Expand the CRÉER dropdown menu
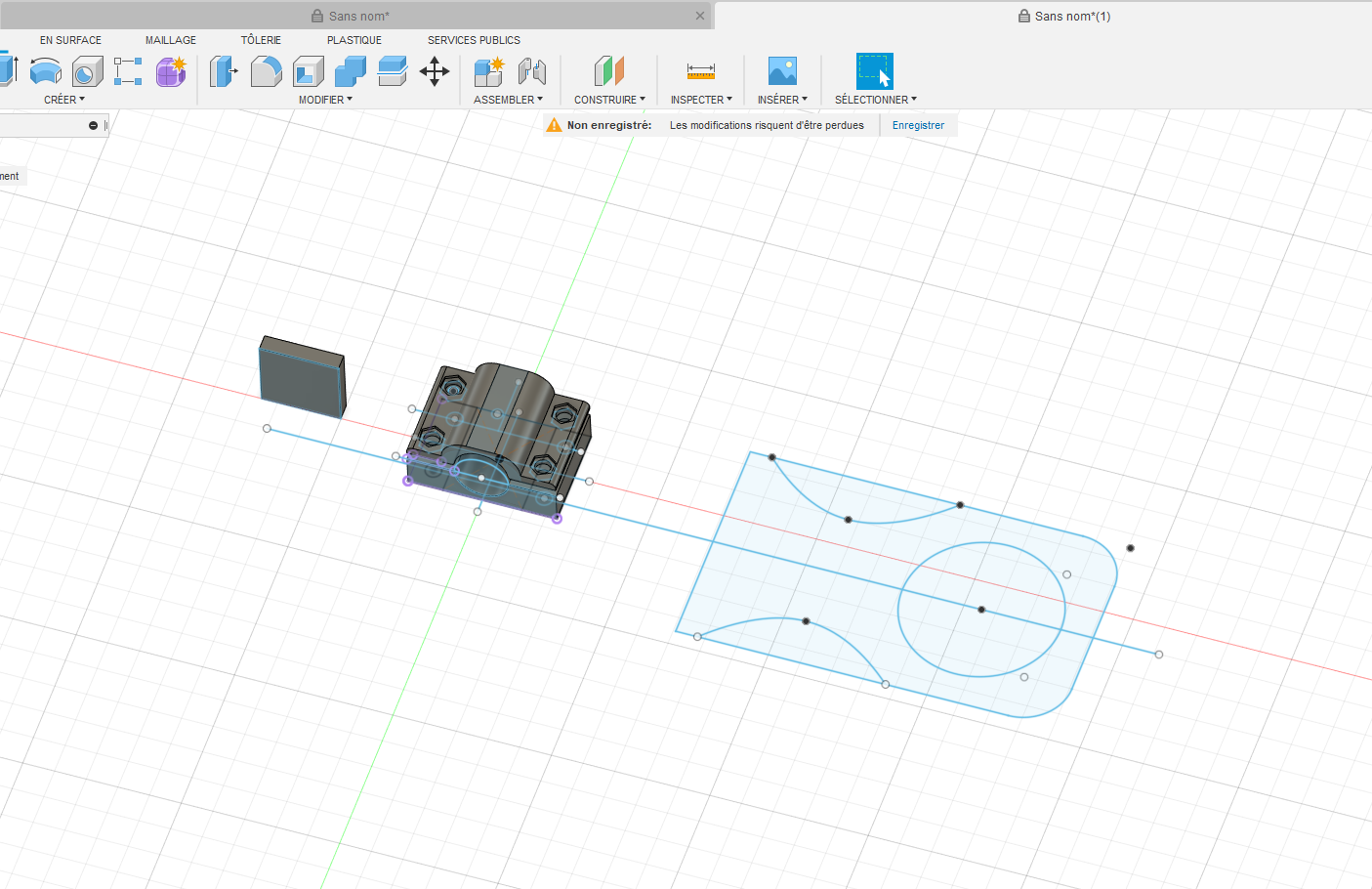 [64, 100]
